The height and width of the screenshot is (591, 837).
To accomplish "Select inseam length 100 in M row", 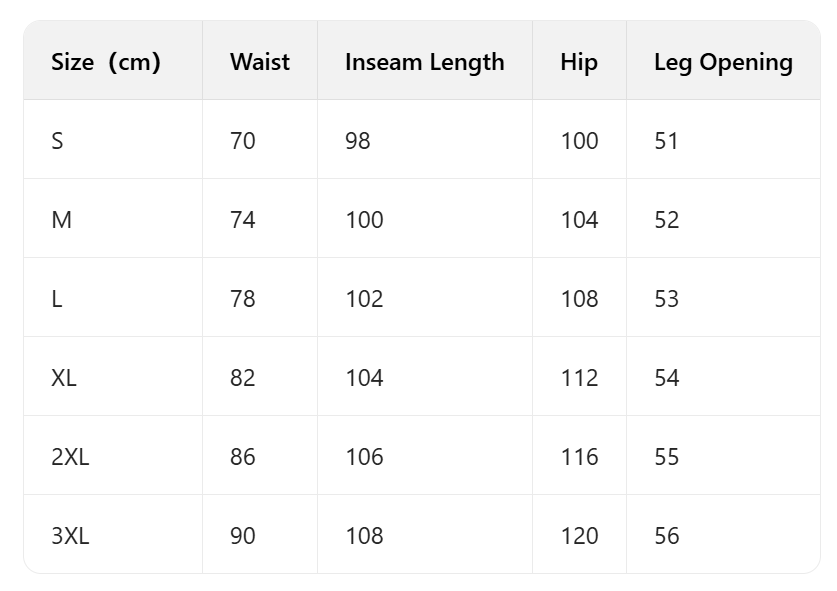I will (x=364, y=220).
